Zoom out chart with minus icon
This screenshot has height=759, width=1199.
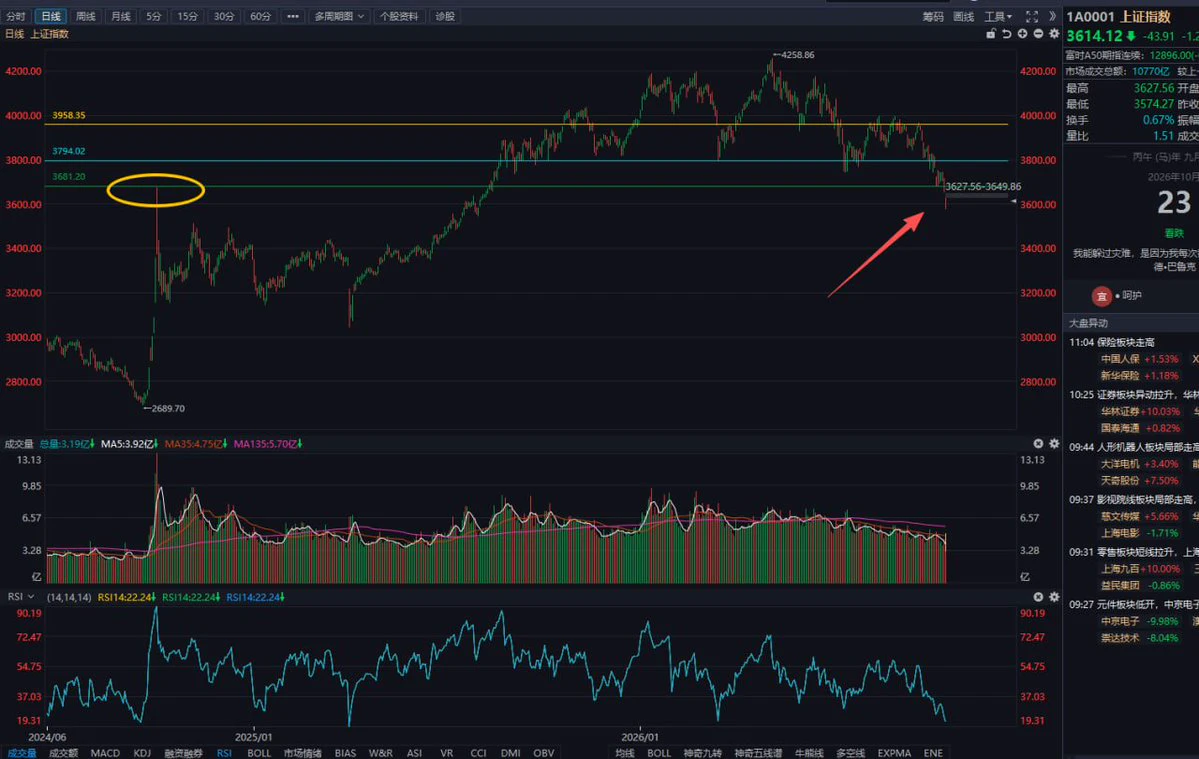coord(1038,34)
